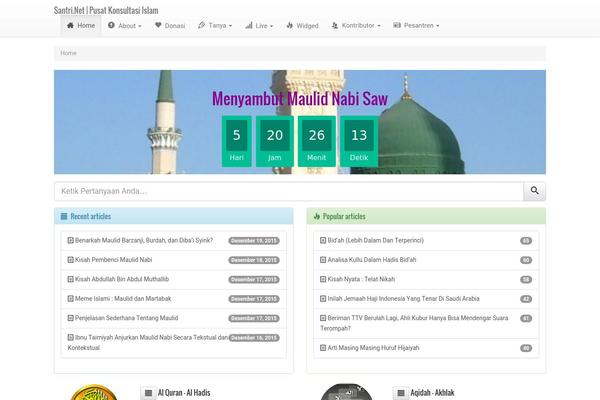Open the Donasi page
This screenshot has width=600, height=400.
tap(170, 26)
